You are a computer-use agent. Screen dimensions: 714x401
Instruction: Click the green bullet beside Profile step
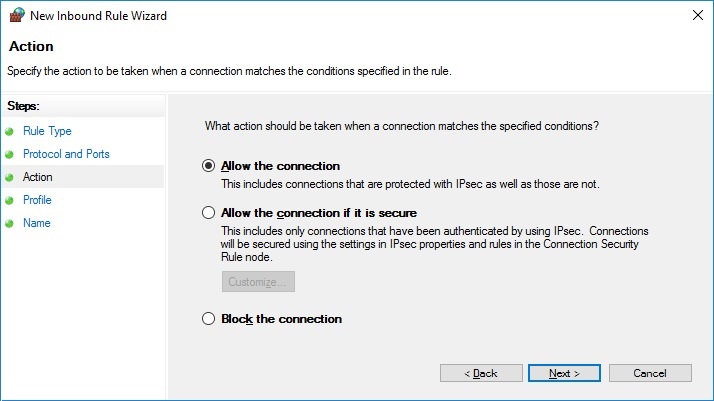tap(10, 200)
